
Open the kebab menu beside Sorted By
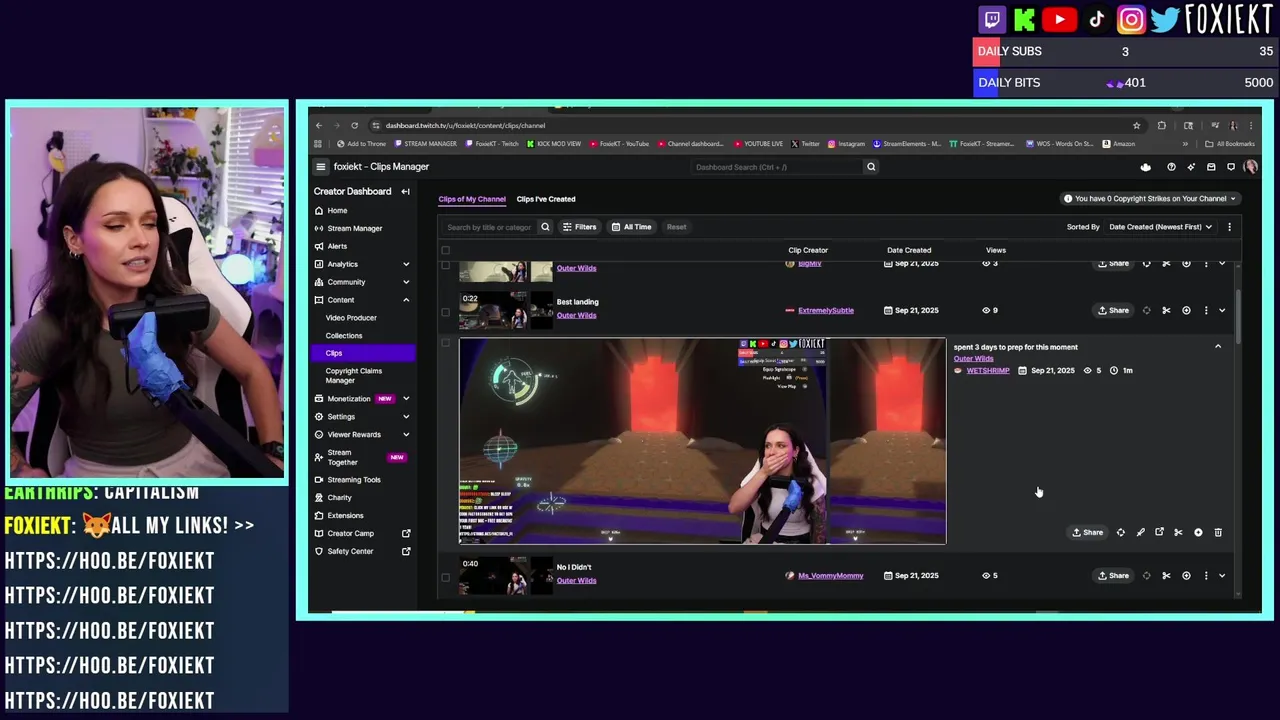(1229, 227)
